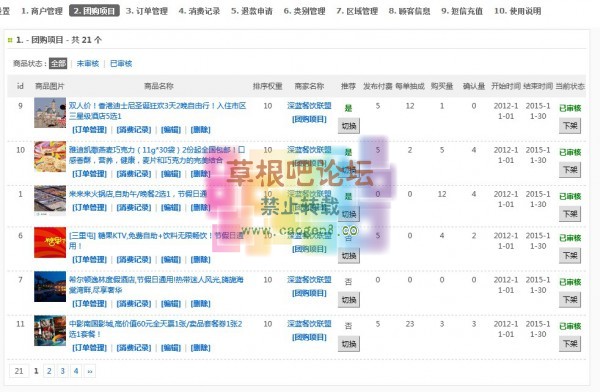Open [消费记录] for id 9 row

point(134,130)
